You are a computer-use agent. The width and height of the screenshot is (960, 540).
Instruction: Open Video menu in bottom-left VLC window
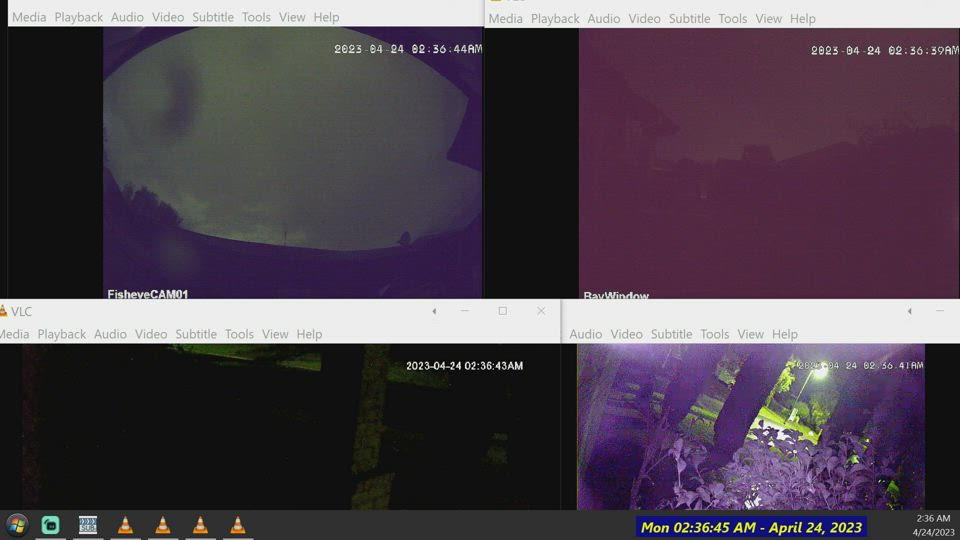click(x=151, y=334)
